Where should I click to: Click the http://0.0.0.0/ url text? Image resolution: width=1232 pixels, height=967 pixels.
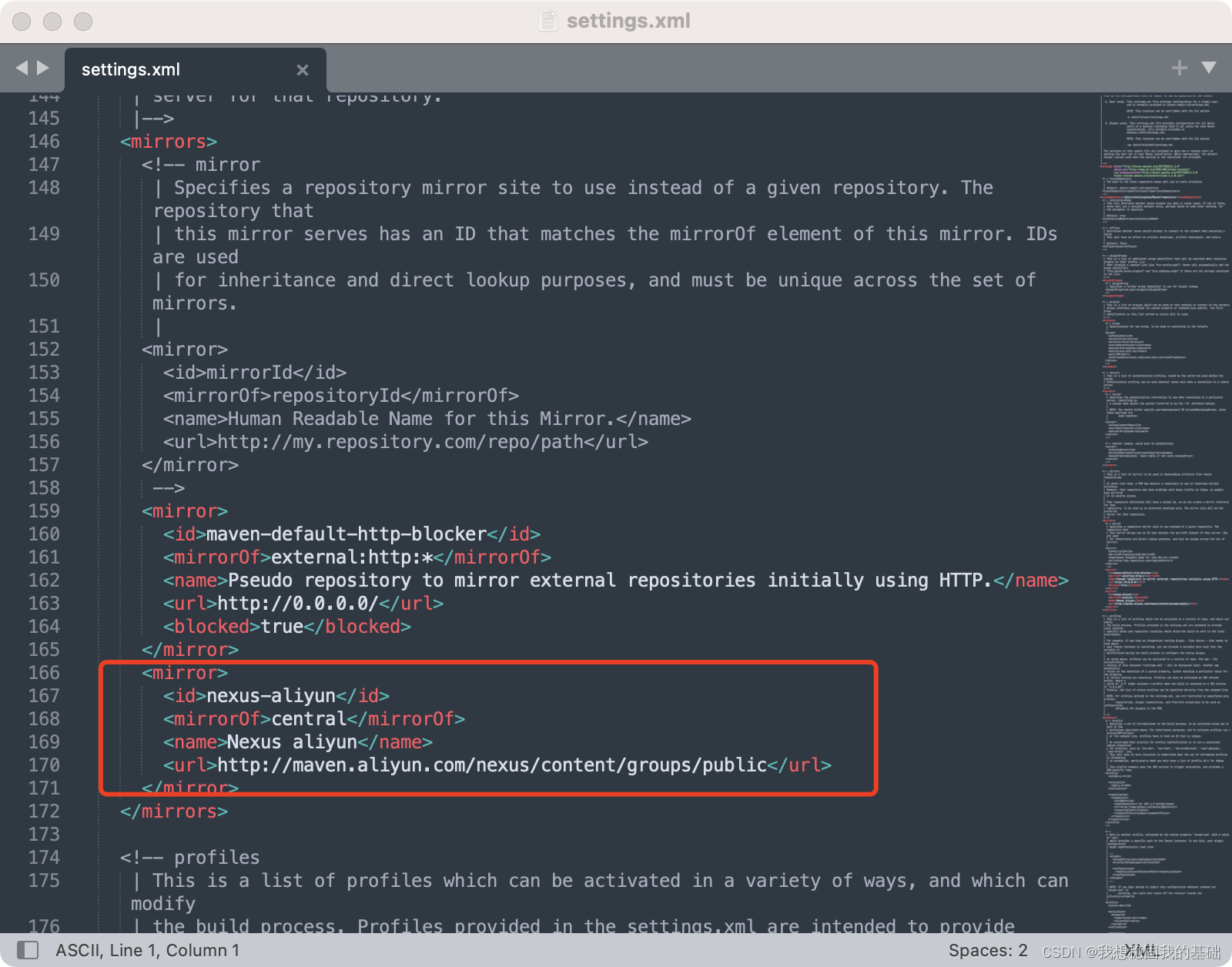(298, 604)
